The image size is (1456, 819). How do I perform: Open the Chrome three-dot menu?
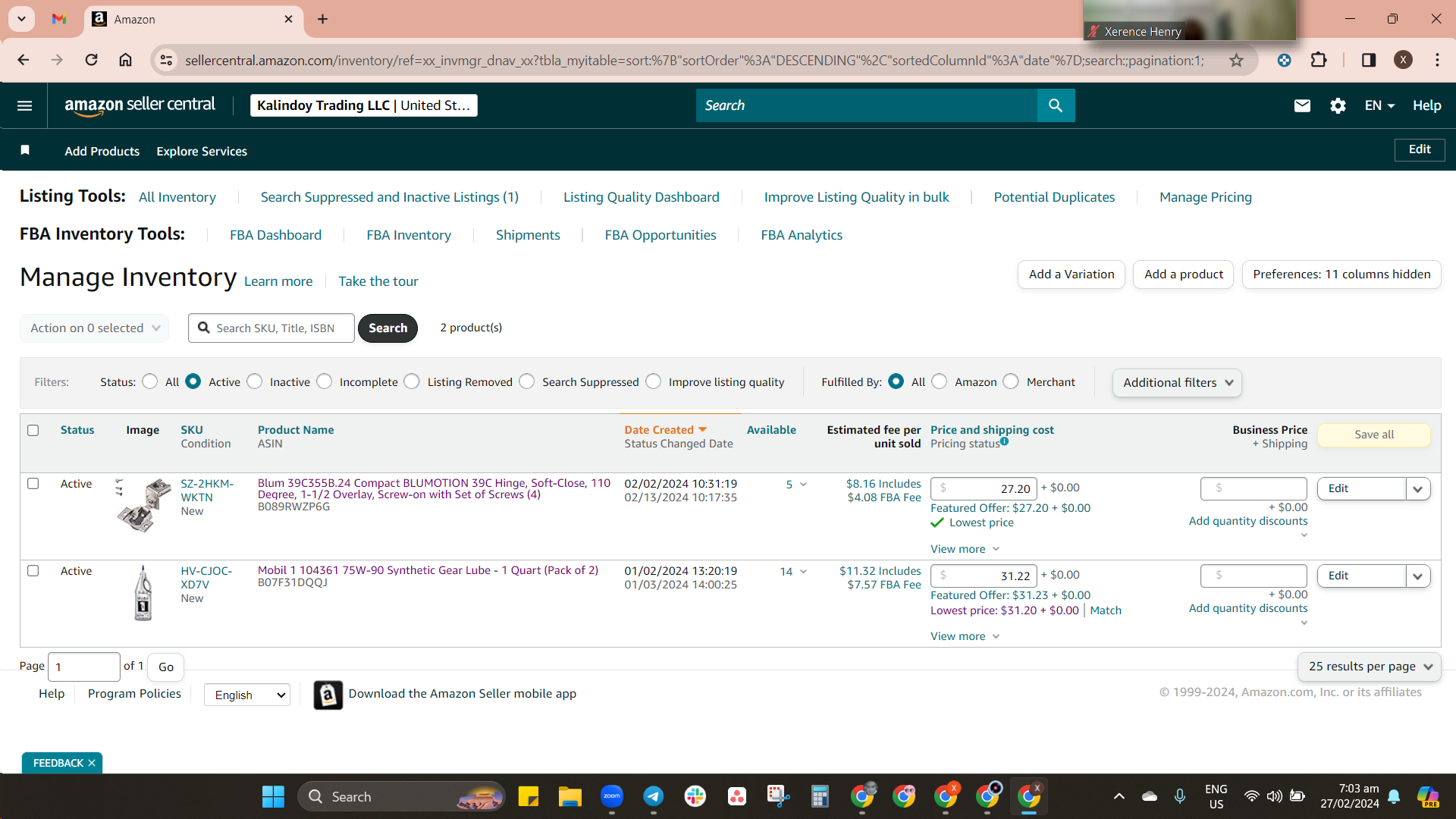[1437, 60]
